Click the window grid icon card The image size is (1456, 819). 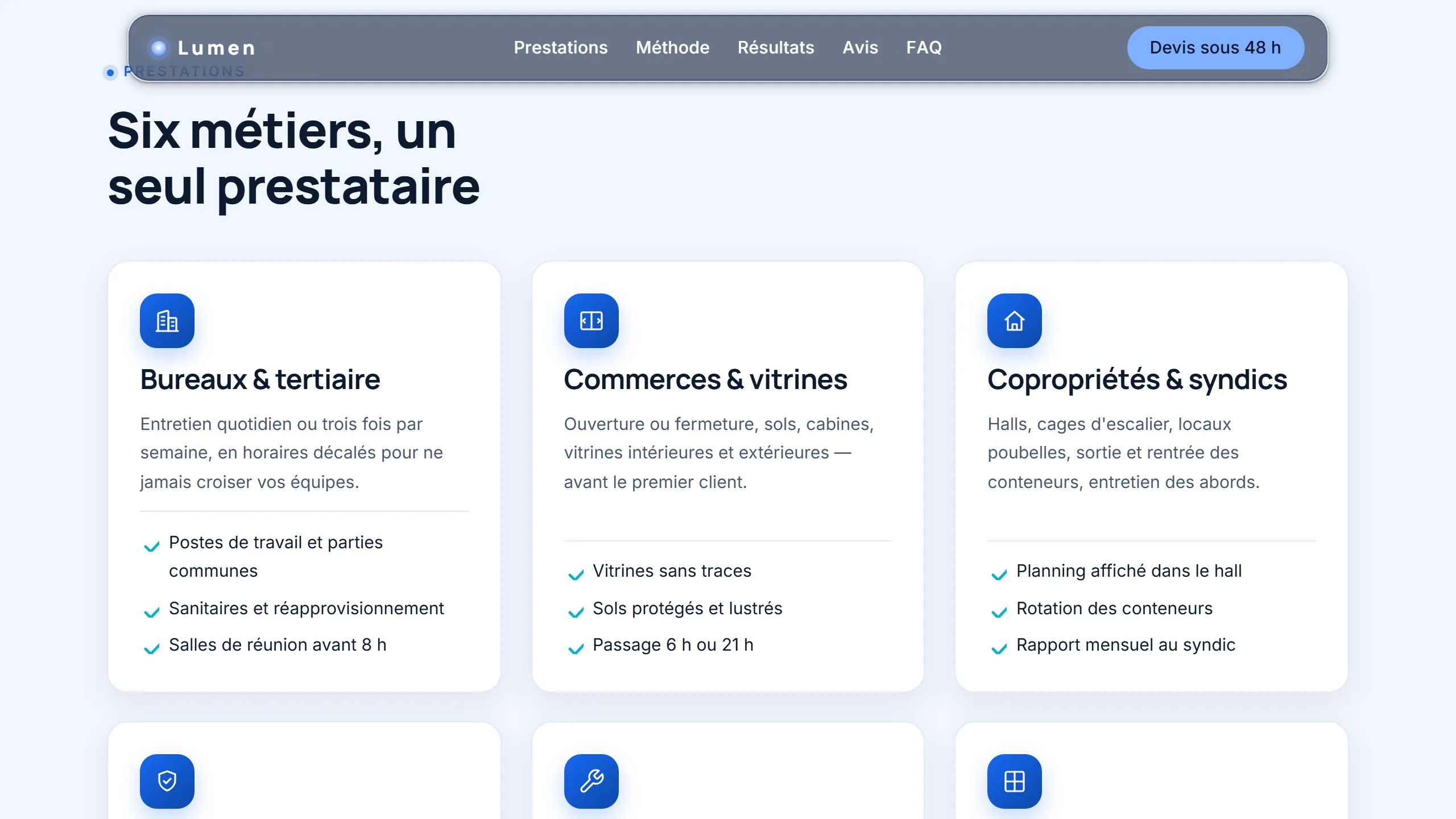coord(1015,781)
